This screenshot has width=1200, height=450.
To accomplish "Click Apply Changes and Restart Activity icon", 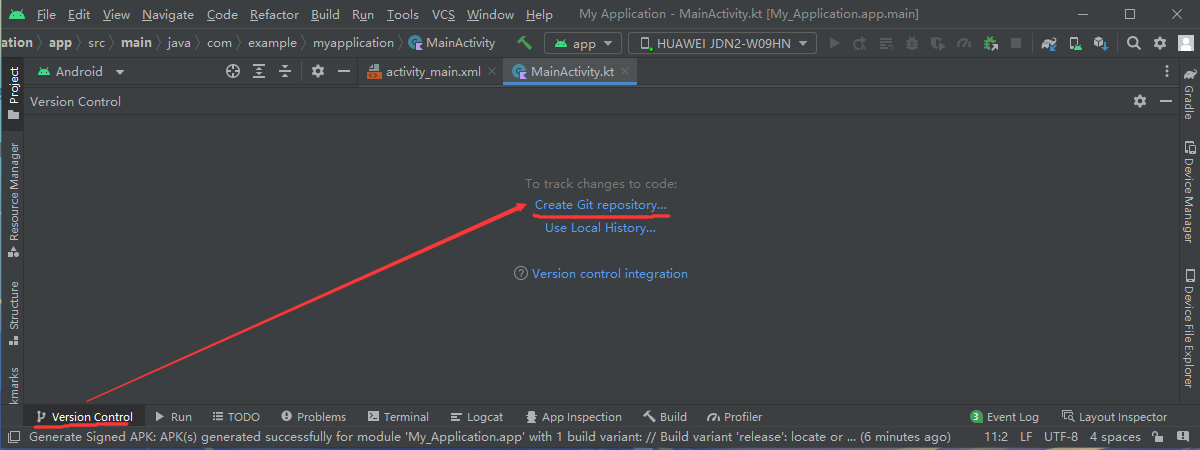I will coord(860,43).
